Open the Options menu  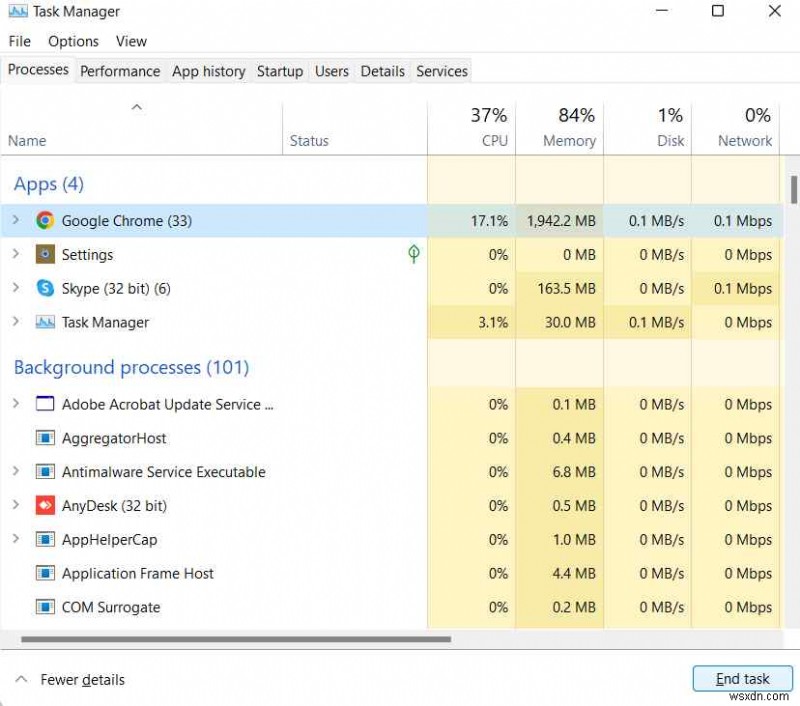click(73, 41)
